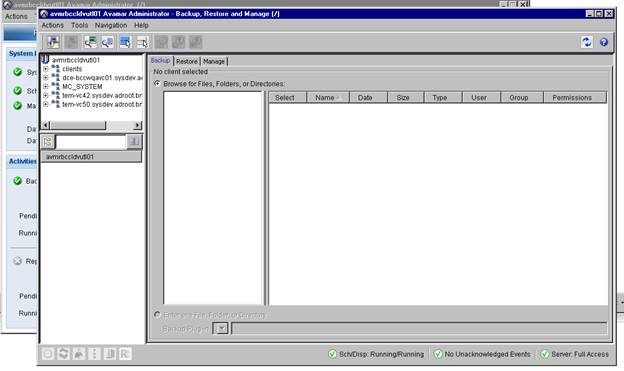Expand the clients tree node

tap(46, 69)
